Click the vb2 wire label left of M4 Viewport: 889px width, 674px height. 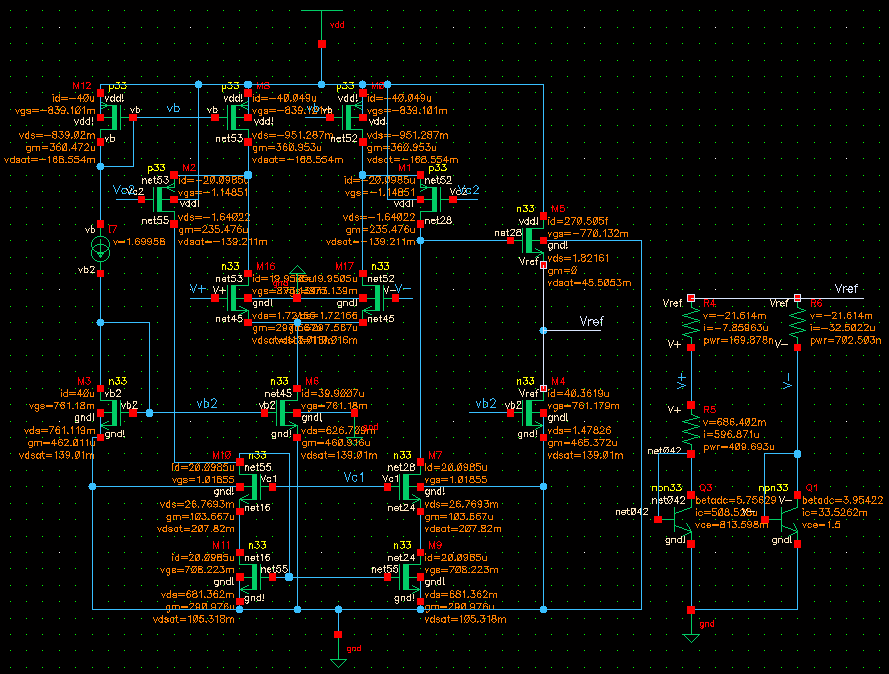coord(486,404)
